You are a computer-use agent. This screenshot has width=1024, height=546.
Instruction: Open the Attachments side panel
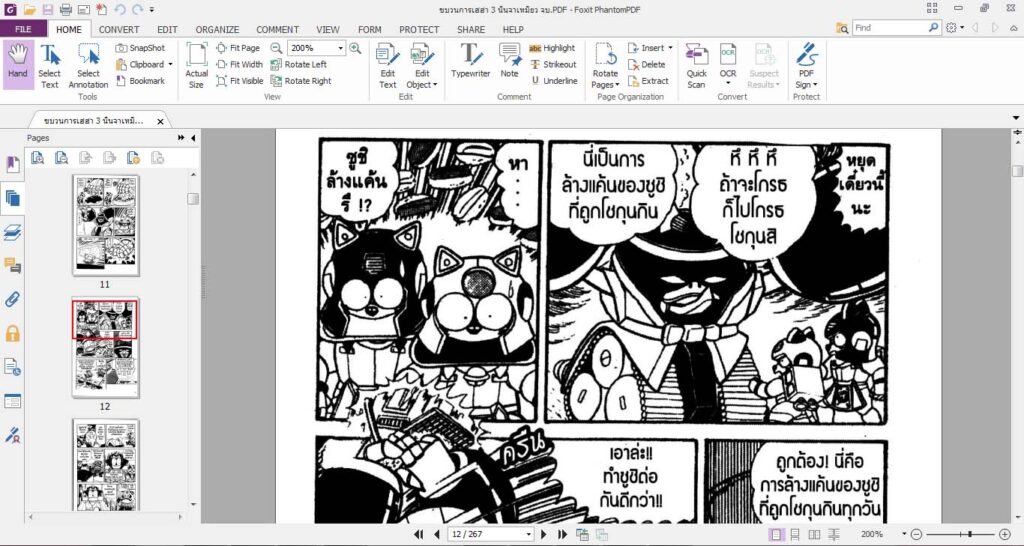pyautogui.click(x=12, y=299)
